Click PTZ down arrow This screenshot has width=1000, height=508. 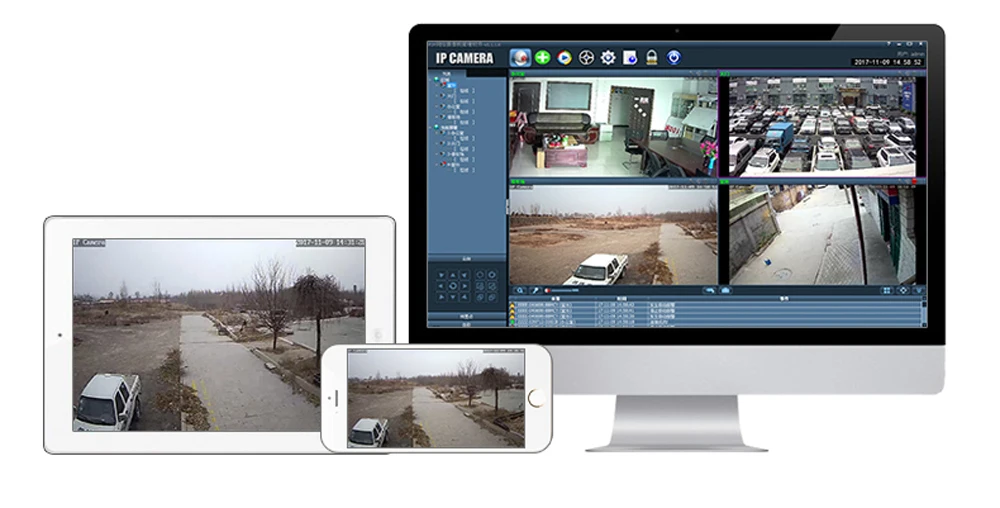[453, 297]
